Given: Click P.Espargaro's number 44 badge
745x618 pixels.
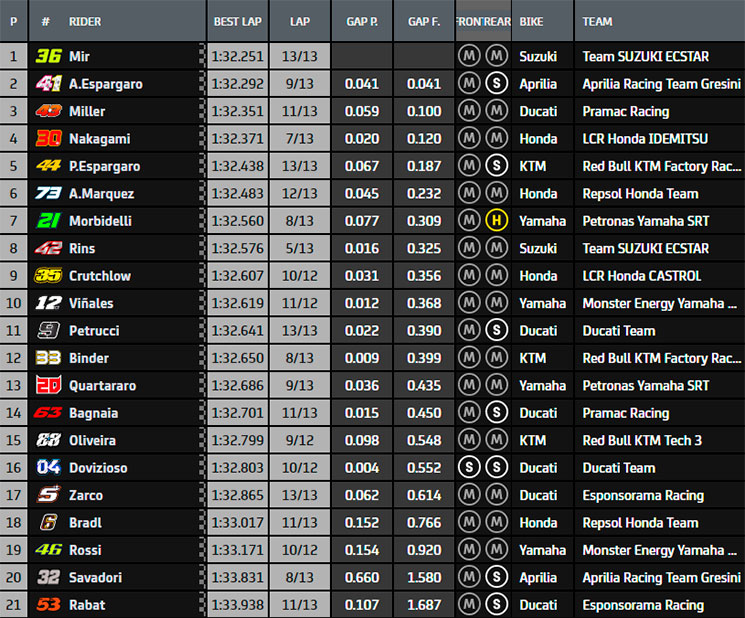Looking at the screenshot, I should point(48,166).
